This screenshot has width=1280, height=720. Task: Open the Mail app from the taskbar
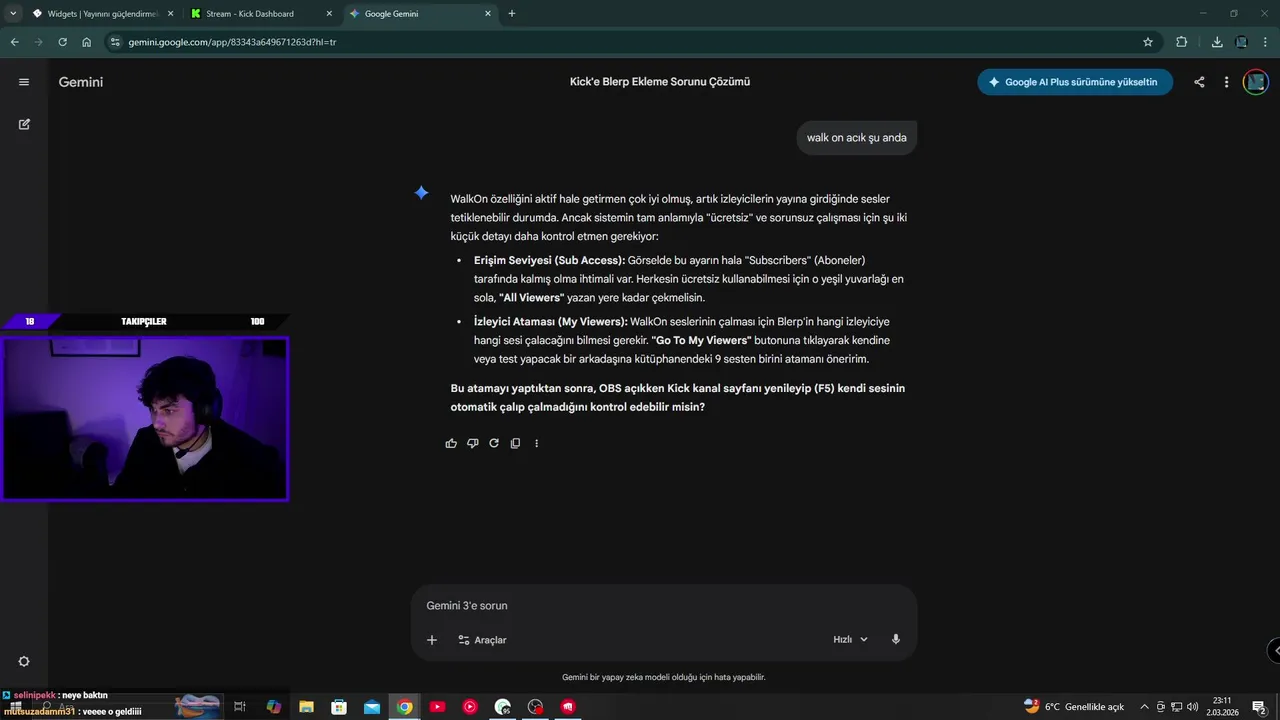(x=372, y=707)
